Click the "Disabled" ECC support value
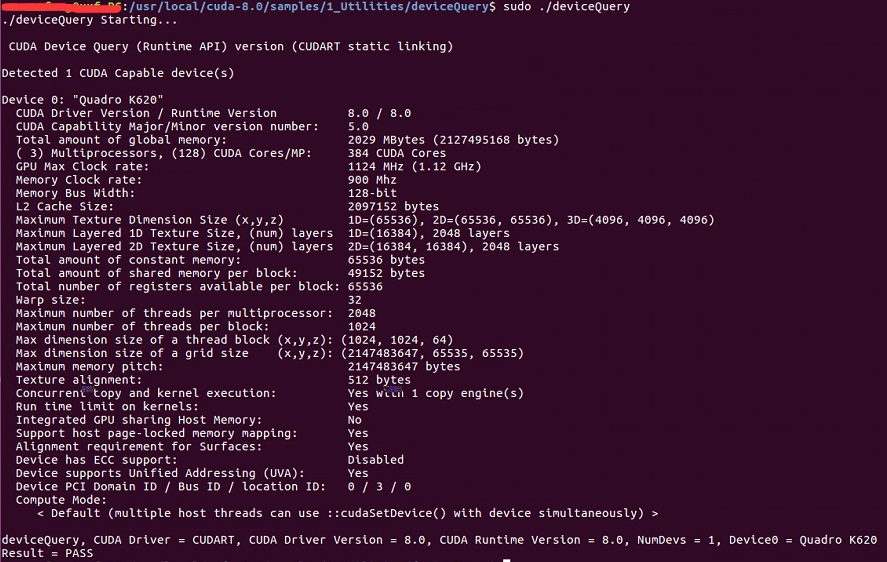The image size is (887, 562). tap(376, 460)
